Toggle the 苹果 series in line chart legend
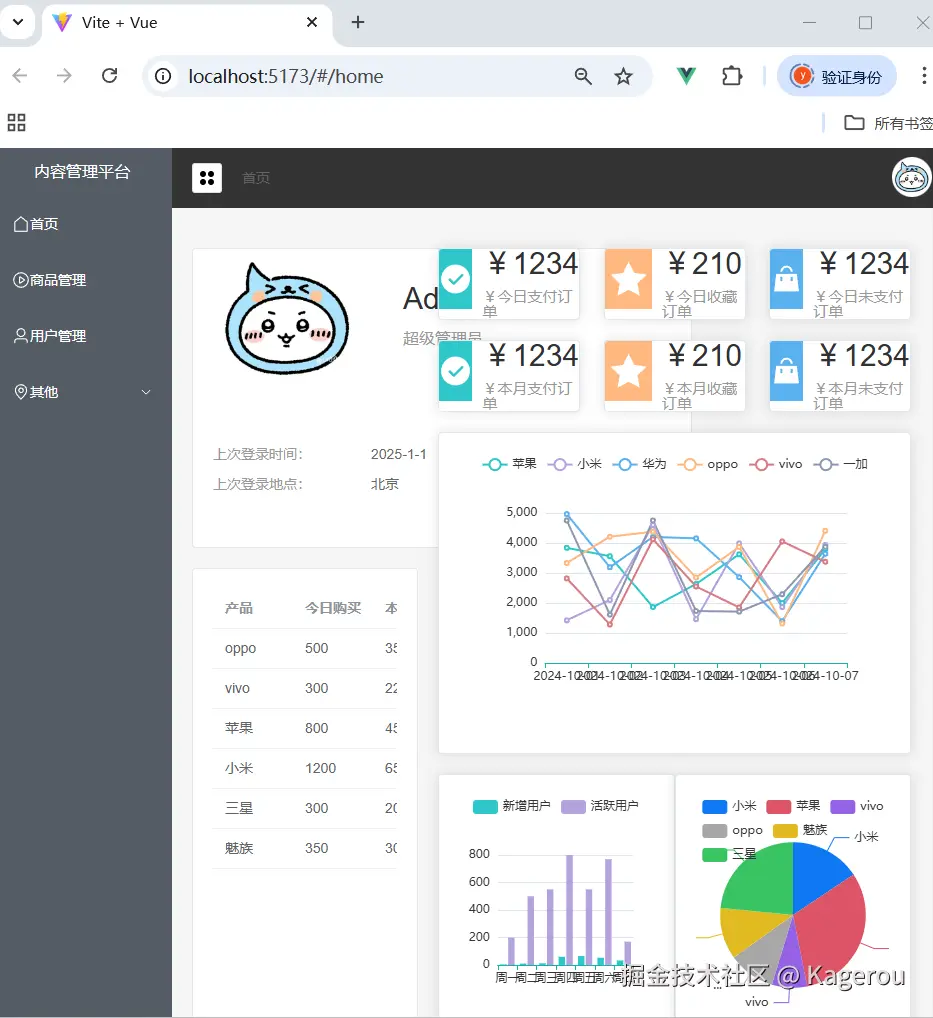The image size is (933, 1018). [510, 464]
